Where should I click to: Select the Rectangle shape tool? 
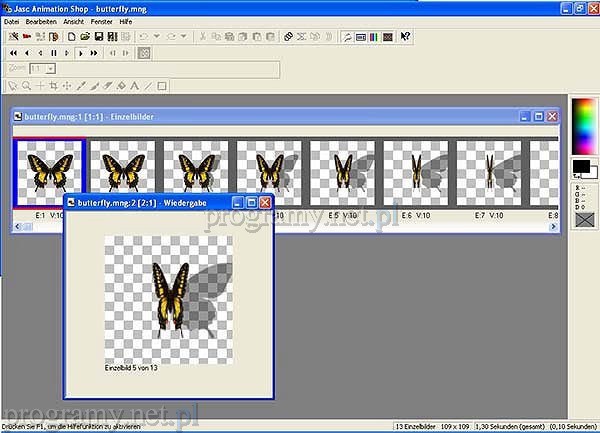point(162,85)
